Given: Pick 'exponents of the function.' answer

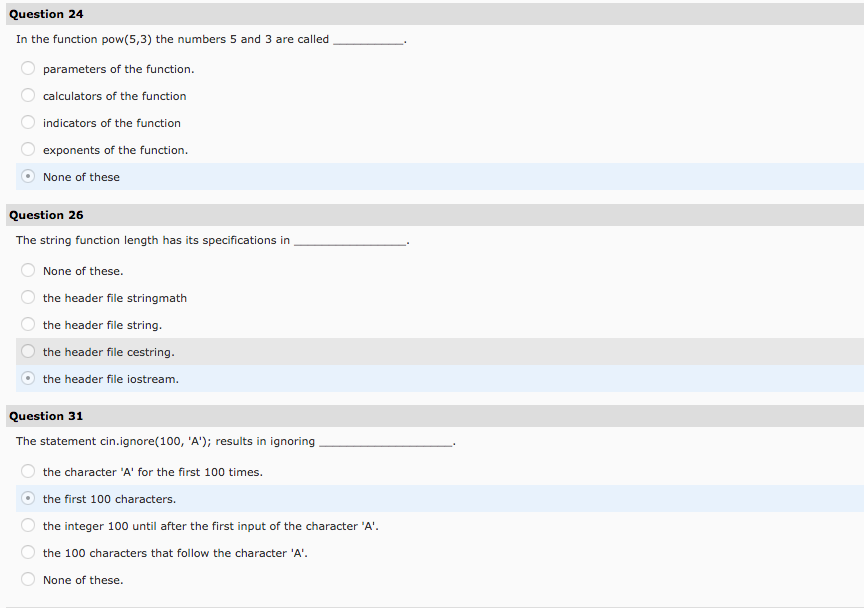Looking at the screenshot, I should pos(27,149).
